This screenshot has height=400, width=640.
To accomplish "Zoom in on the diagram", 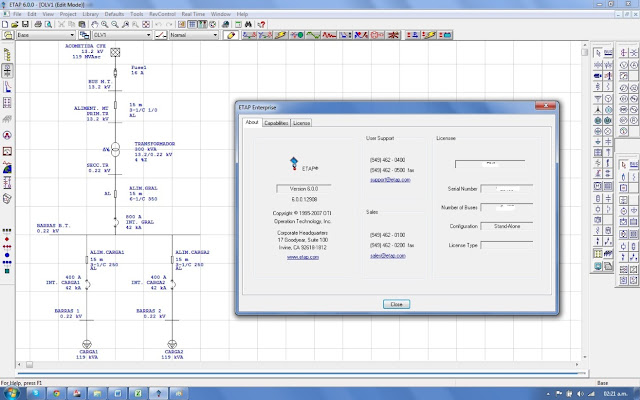I will click(x=105, y=24).
